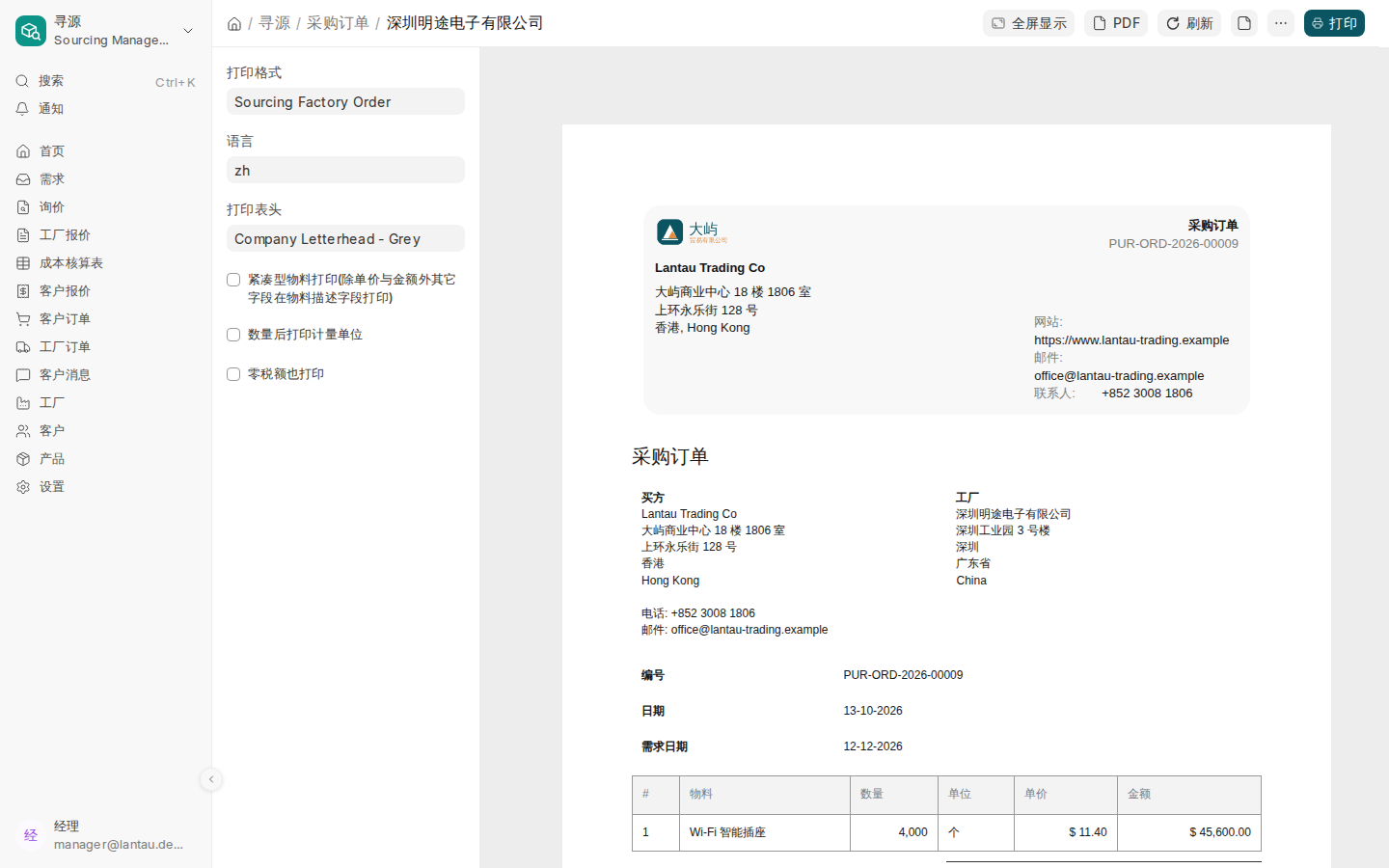The image size is (1389, 868).
Task: Go to 采购订单 in breadcrumb
Action: click(x=338, y=23)
